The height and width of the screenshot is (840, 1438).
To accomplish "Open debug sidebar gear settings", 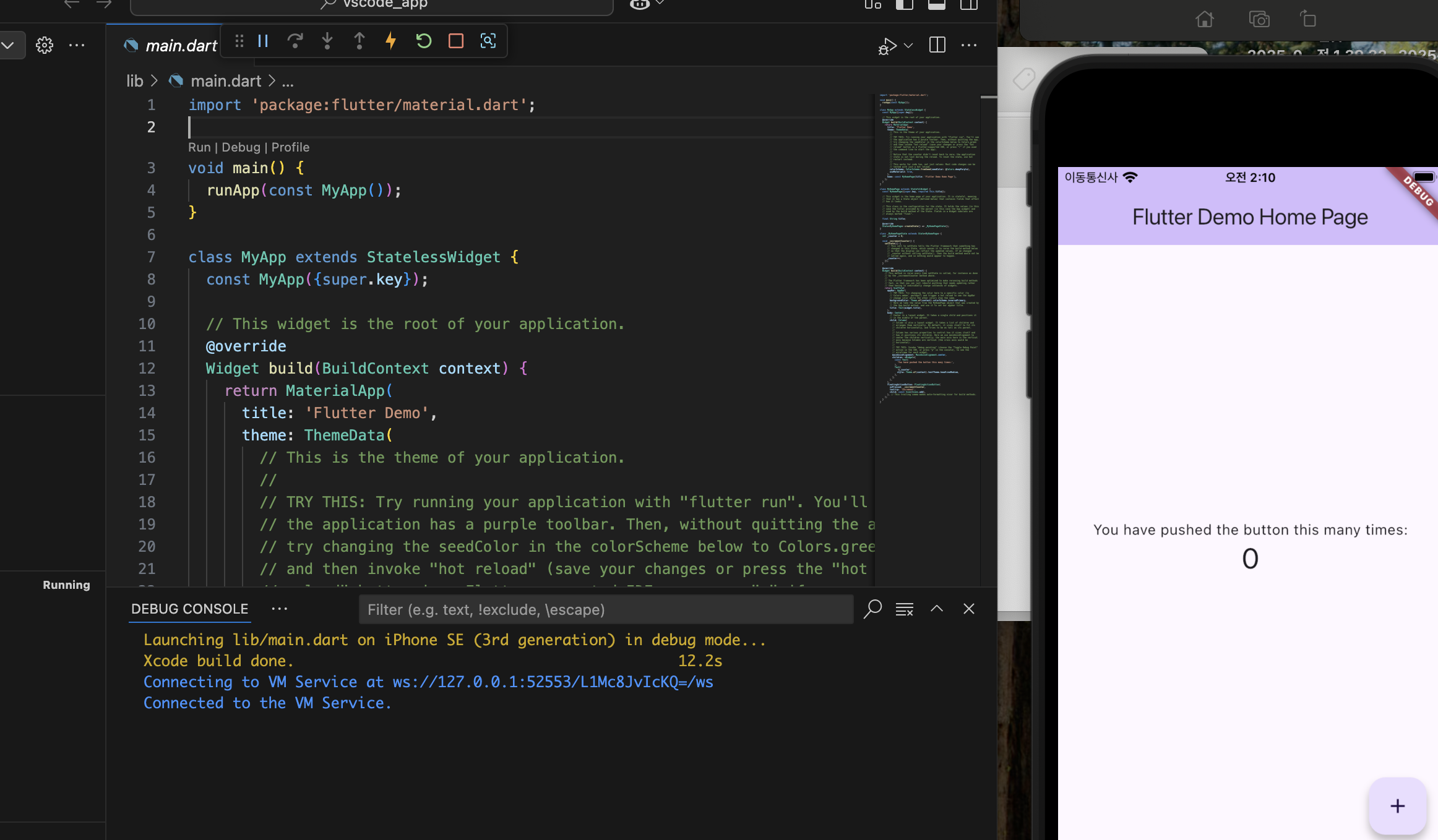I will 45,45.
